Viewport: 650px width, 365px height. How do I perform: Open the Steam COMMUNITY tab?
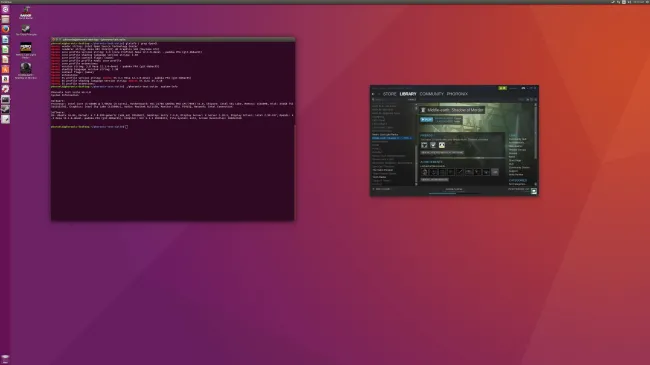tap(432, 94)
